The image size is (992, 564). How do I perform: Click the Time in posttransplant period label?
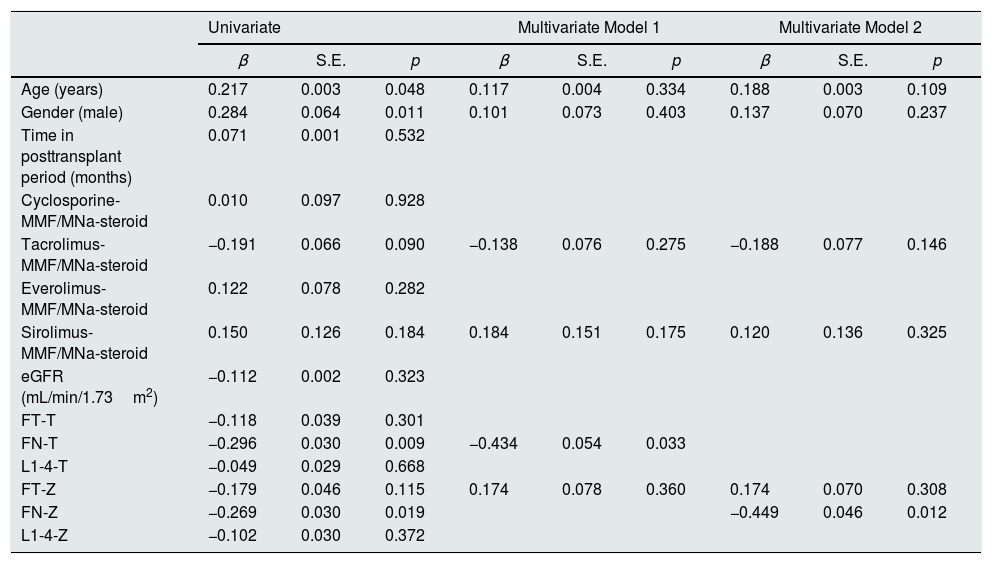pos(77,156)
